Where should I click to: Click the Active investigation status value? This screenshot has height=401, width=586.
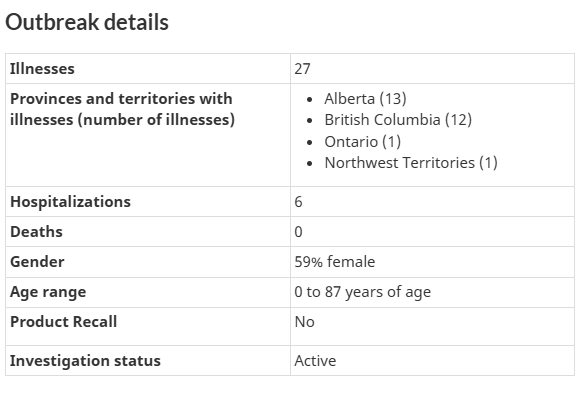(x=315, y=361)
